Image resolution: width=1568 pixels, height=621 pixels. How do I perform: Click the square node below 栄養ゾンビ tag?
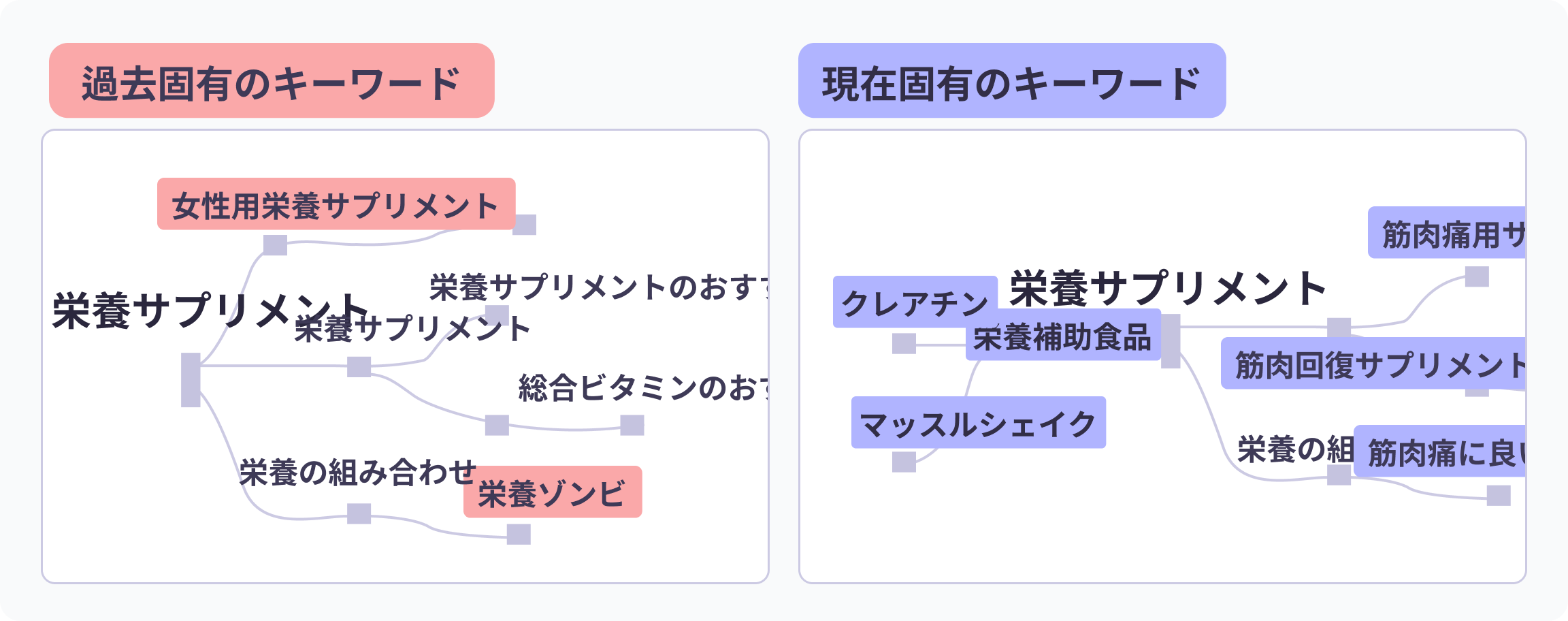click(x=519, y=535)
